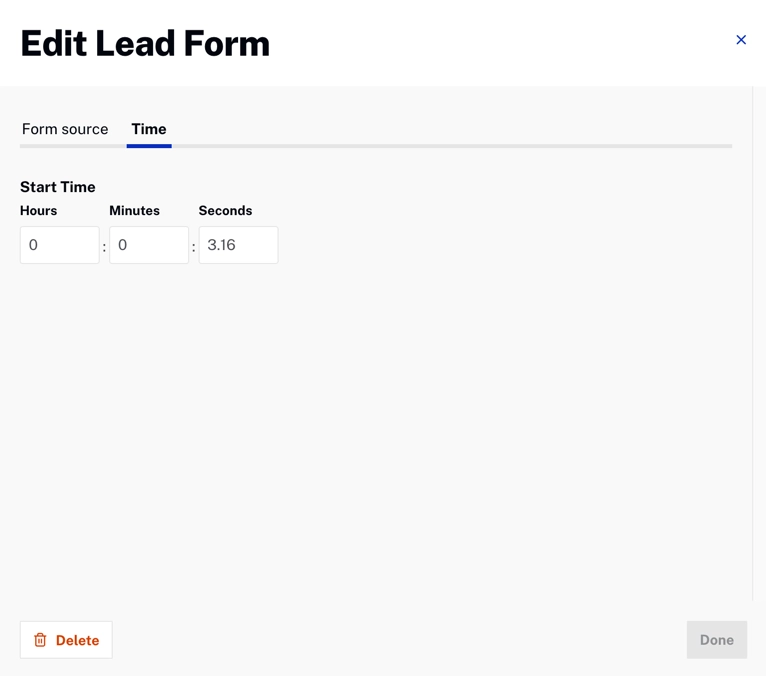Click the blue underline beneath Time tab
The width and height of the screenshot is (766, 676).
point(149,146)
